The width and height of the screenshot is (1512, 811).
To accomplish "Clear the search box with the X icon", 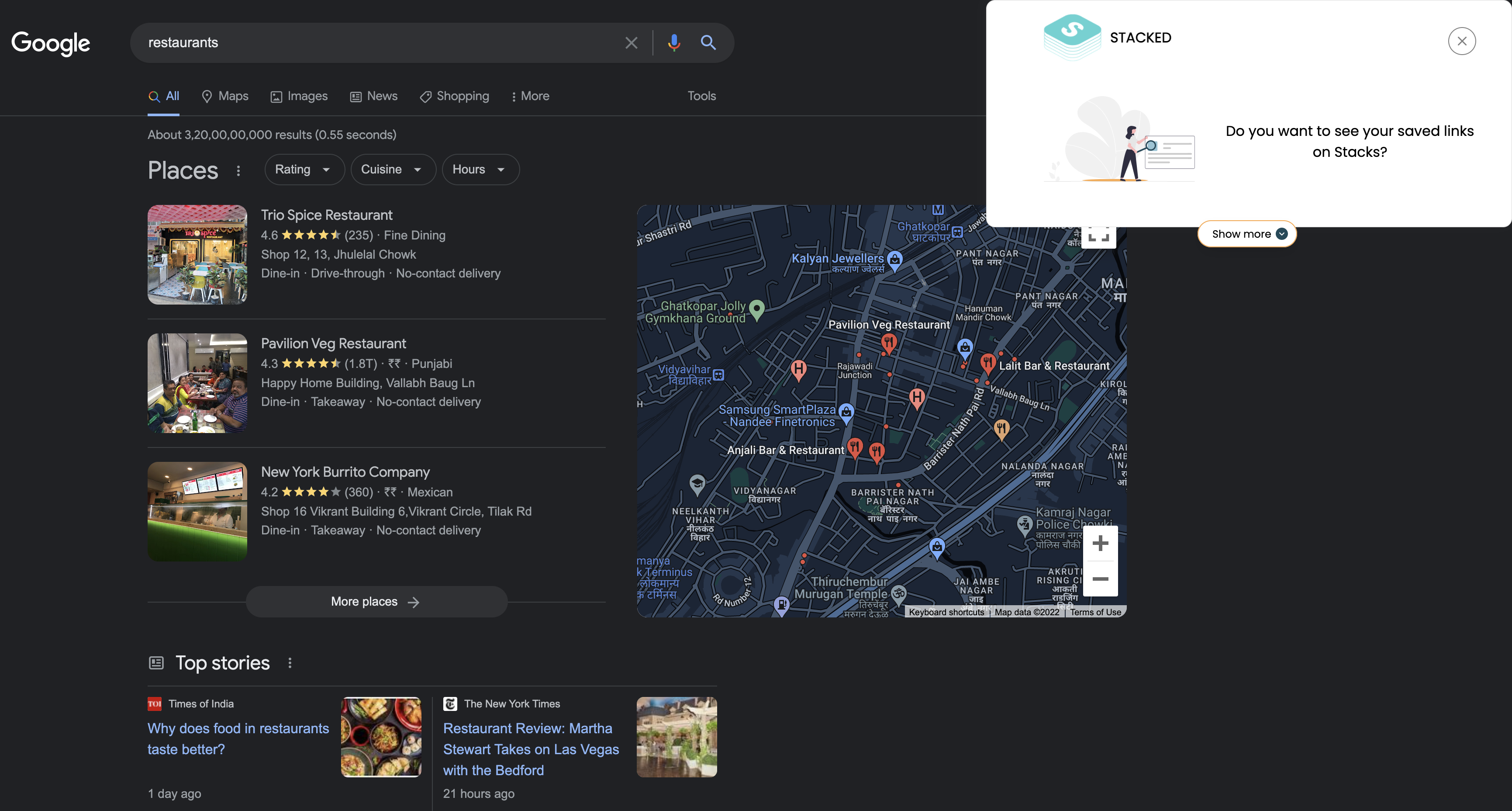I will click(x=631, y=43).
